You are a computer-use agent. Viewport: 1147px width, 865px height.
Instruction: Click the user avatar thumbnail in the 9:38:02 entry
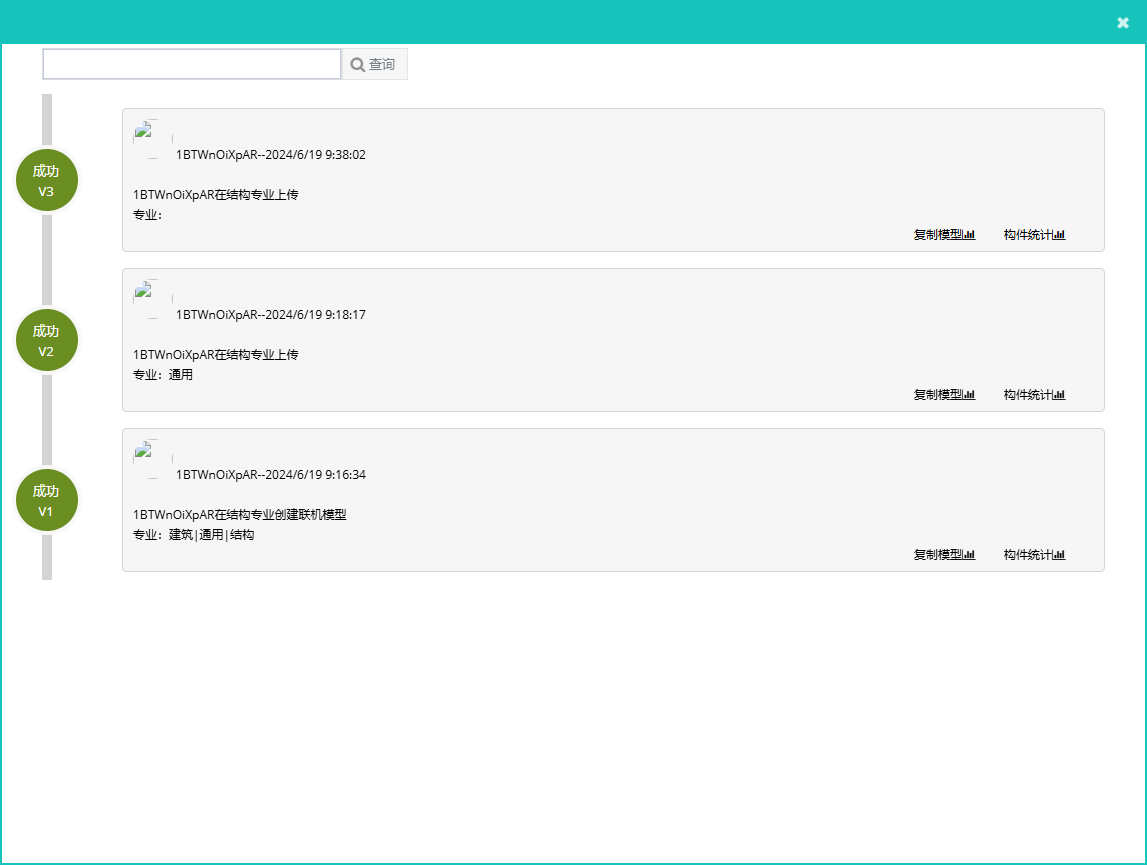(153, 139)
